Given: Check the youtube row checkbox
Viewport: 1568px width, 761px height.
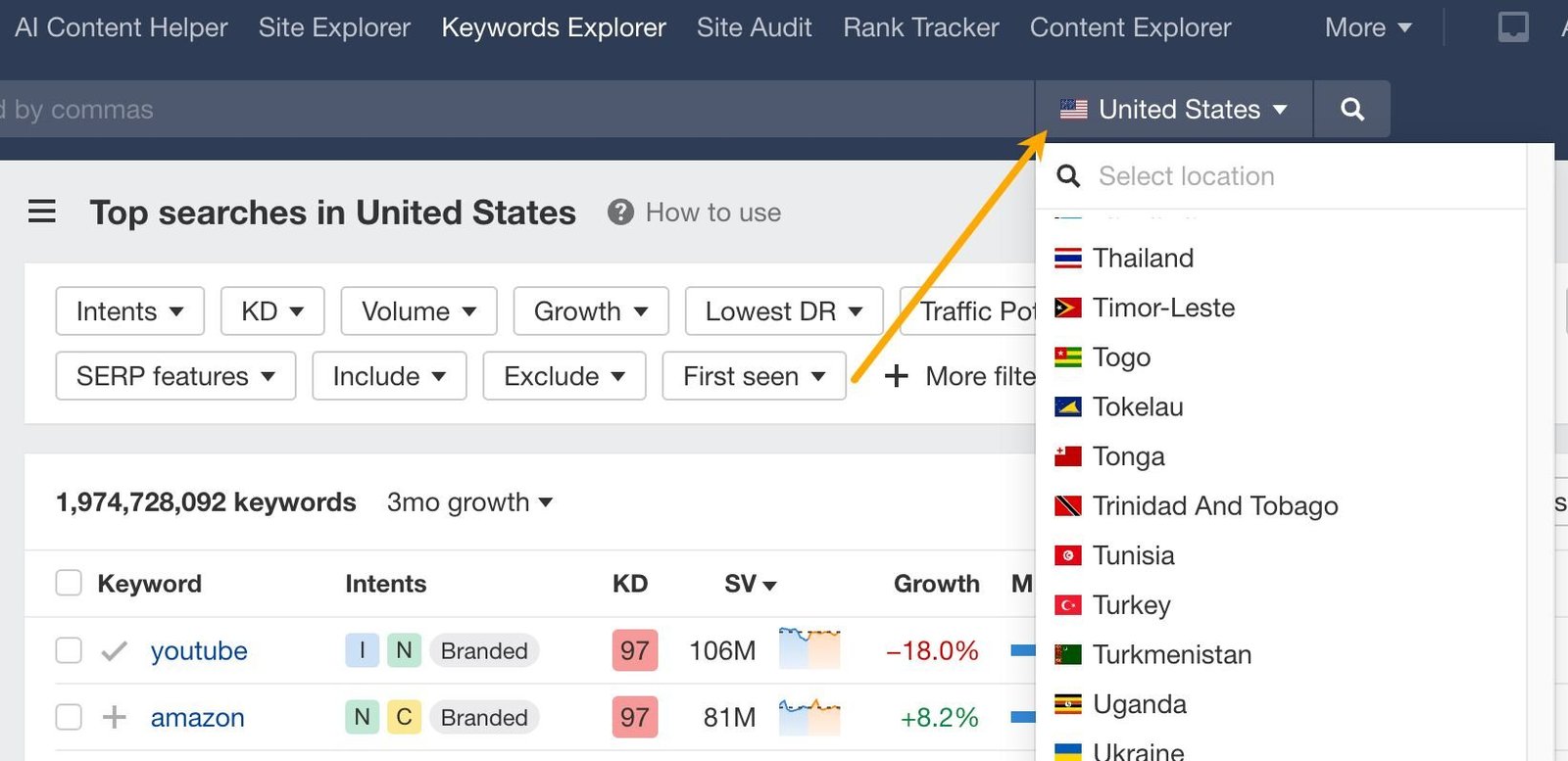Looking at the screenshot, I should (x=69, y=650).
